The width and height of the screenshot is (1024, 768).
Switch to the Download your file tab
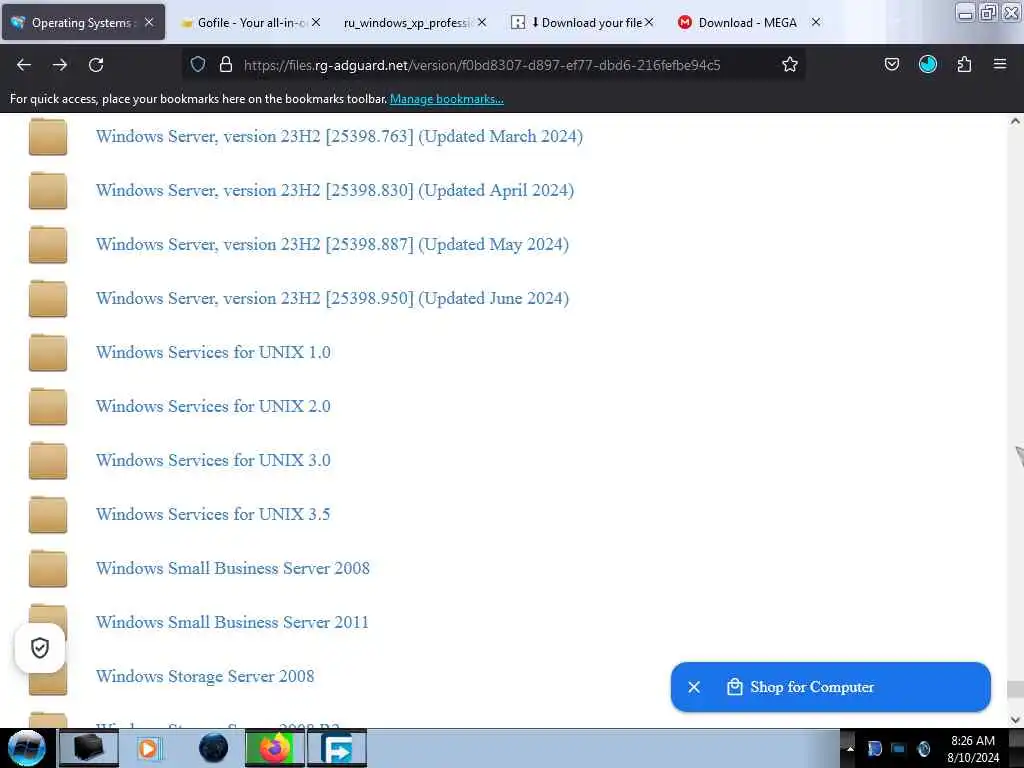[x=584, y=23]
